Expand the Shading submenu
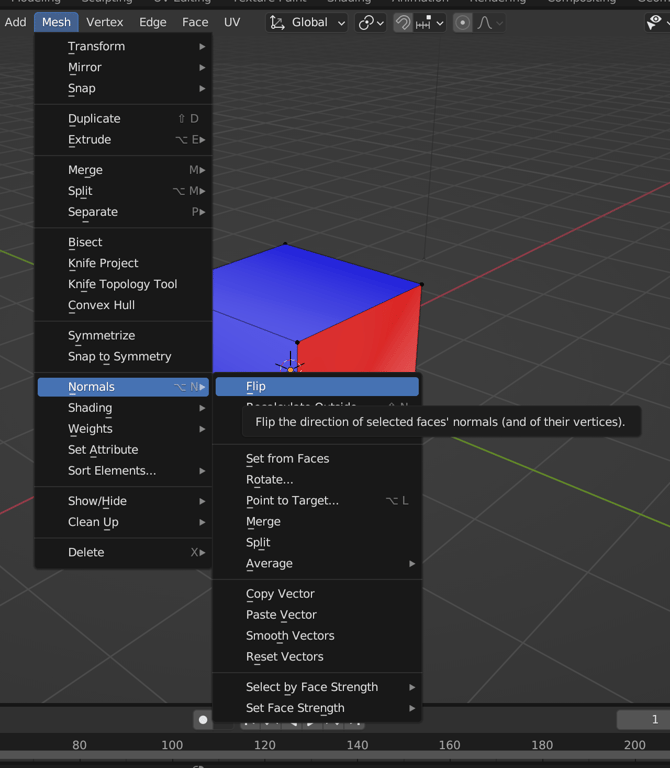Viewport: 670px width, 768px height. 123,408
